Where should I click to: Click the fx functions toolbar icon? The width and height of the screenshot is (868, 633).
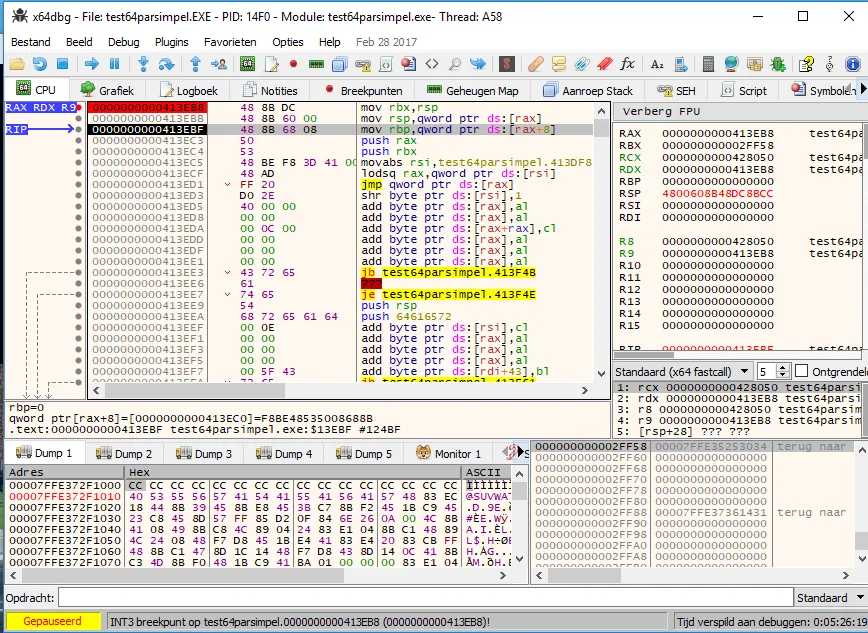click(627, 64)
